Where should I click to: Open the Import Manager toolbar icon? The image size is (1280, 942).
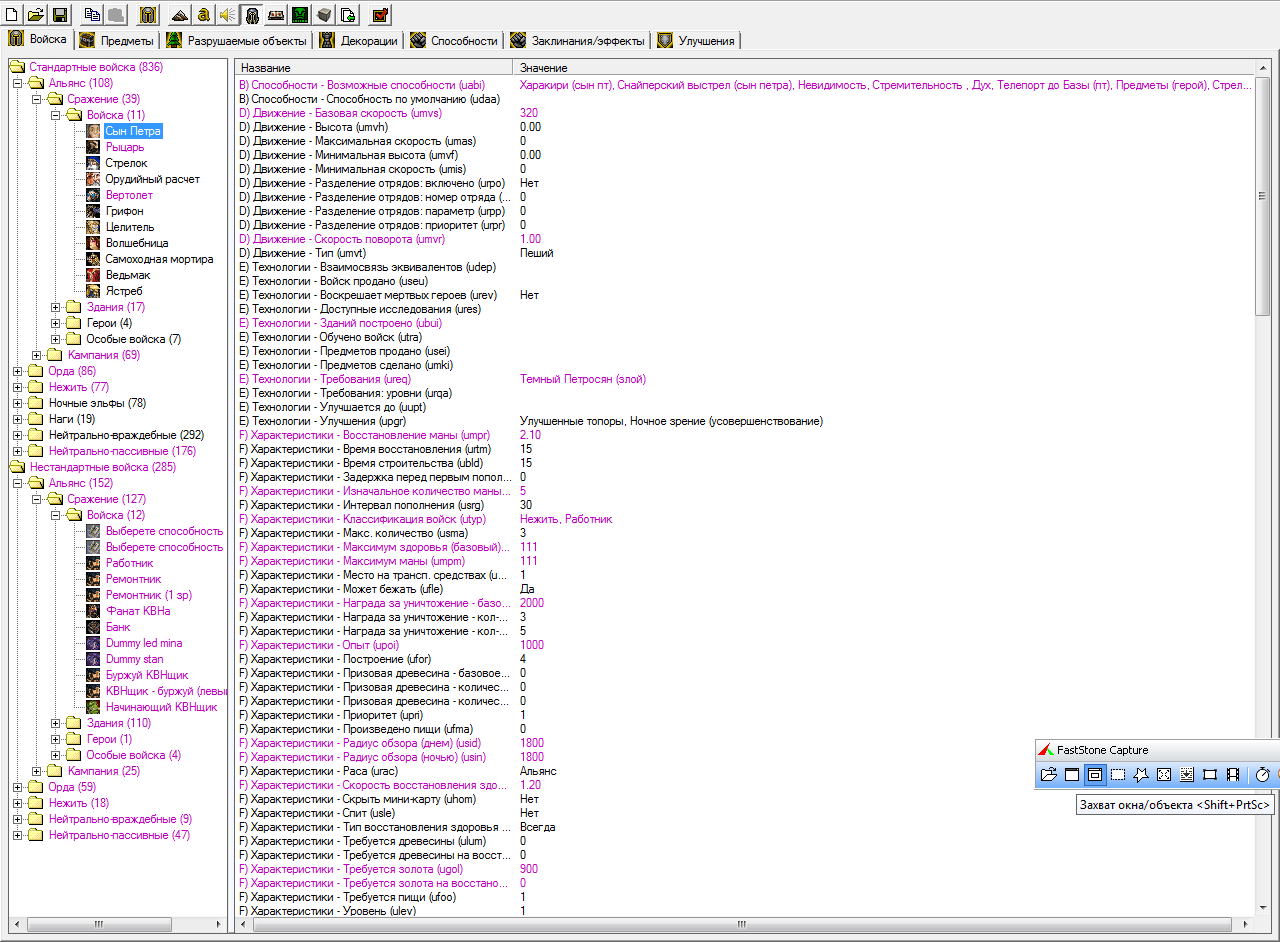click(x=348, y=15)
